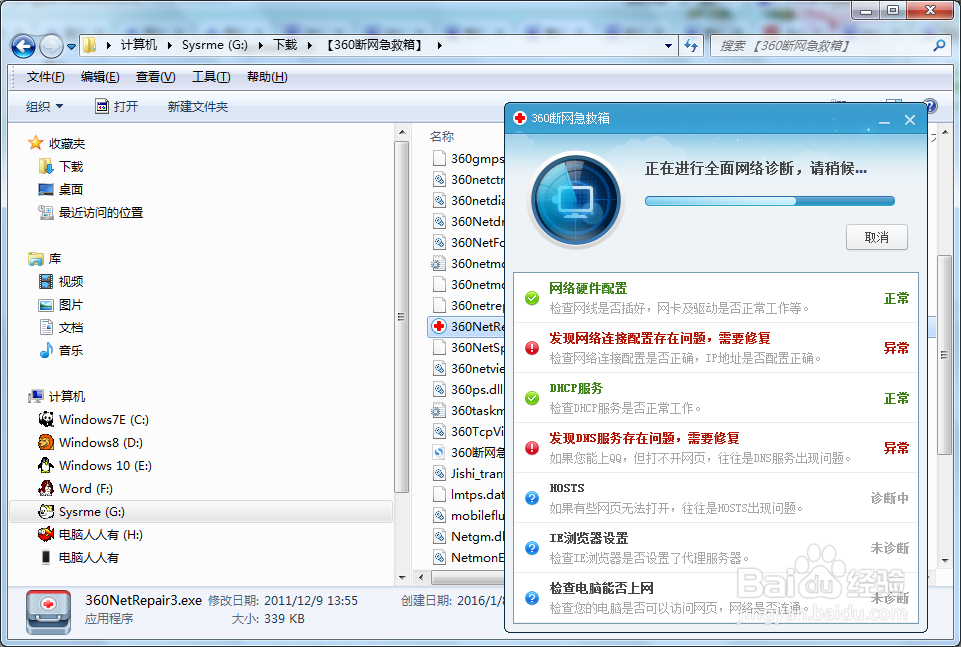Click the search magnifier in the search box
The height and width of the screenshot is (647, 961).
(x=939, y=45)
